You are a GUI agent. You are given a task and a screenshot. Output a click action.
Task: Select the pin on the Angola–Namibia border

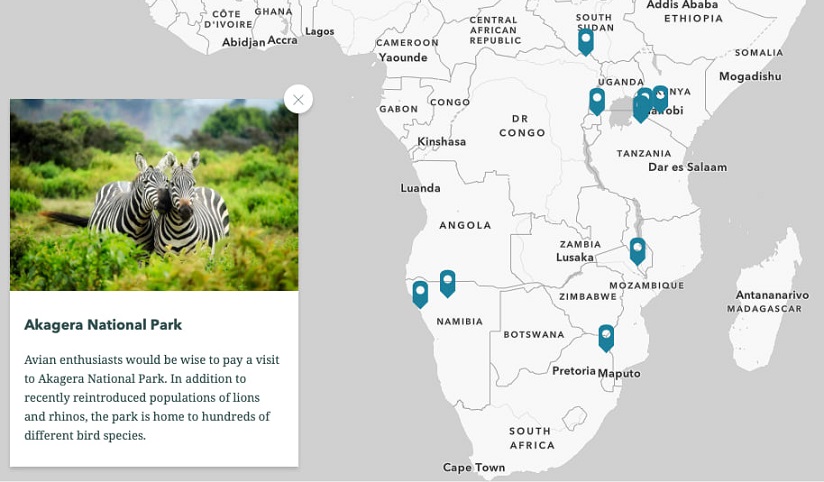[x=447, y=283]
